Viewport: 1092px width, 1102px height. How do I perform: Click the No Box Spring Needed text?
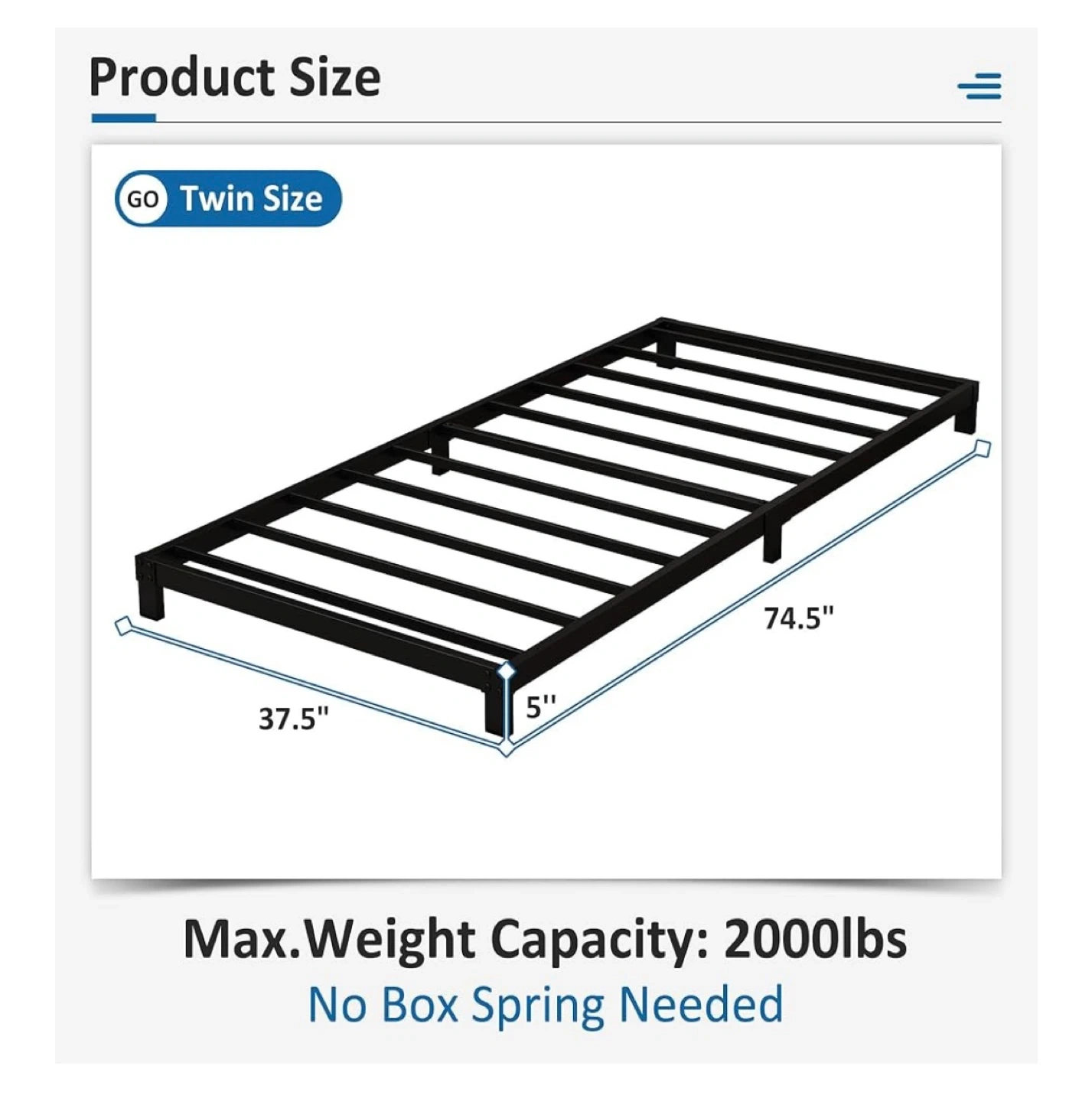pyautogui.click(x=545, y=1005)
